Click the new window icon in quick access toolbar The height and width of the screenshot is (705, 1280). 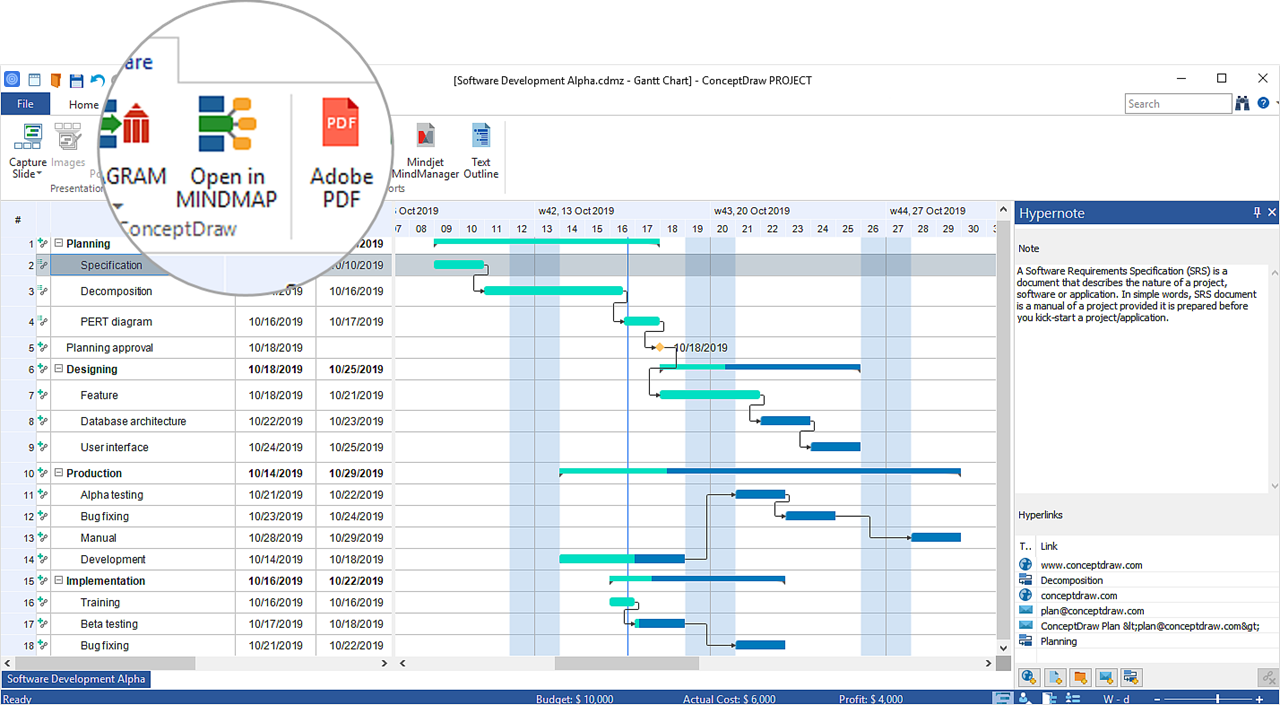pyautogui.click(x=34, y=80)
